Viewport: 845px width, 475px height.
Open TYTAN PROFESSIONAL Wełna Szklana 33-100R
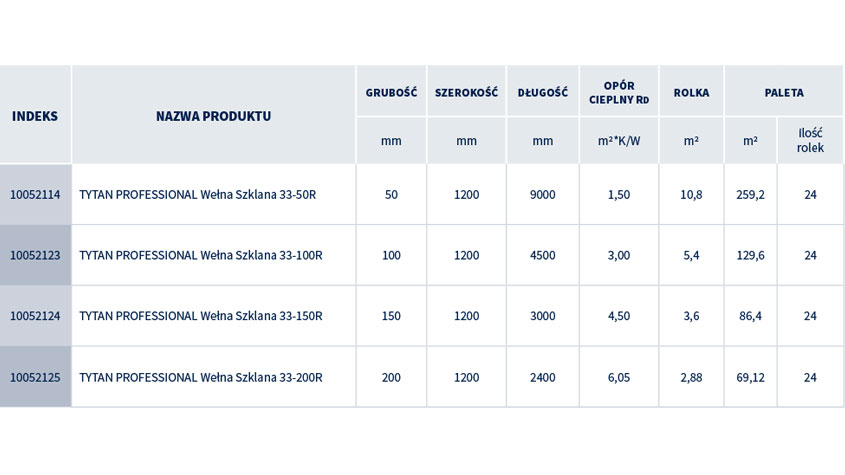point(200,255)
